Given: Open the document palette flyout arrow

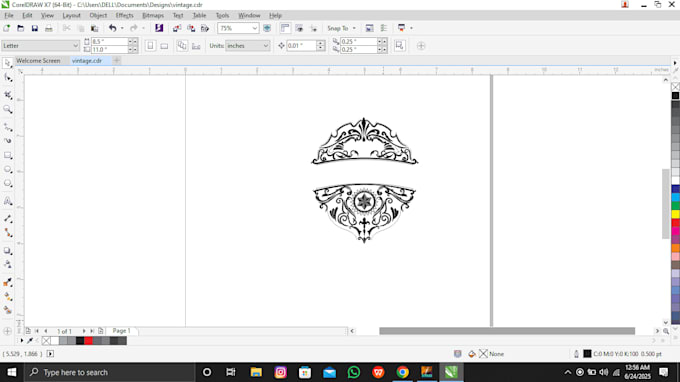Looking at the screenshot, I should [x=22, y=341].
